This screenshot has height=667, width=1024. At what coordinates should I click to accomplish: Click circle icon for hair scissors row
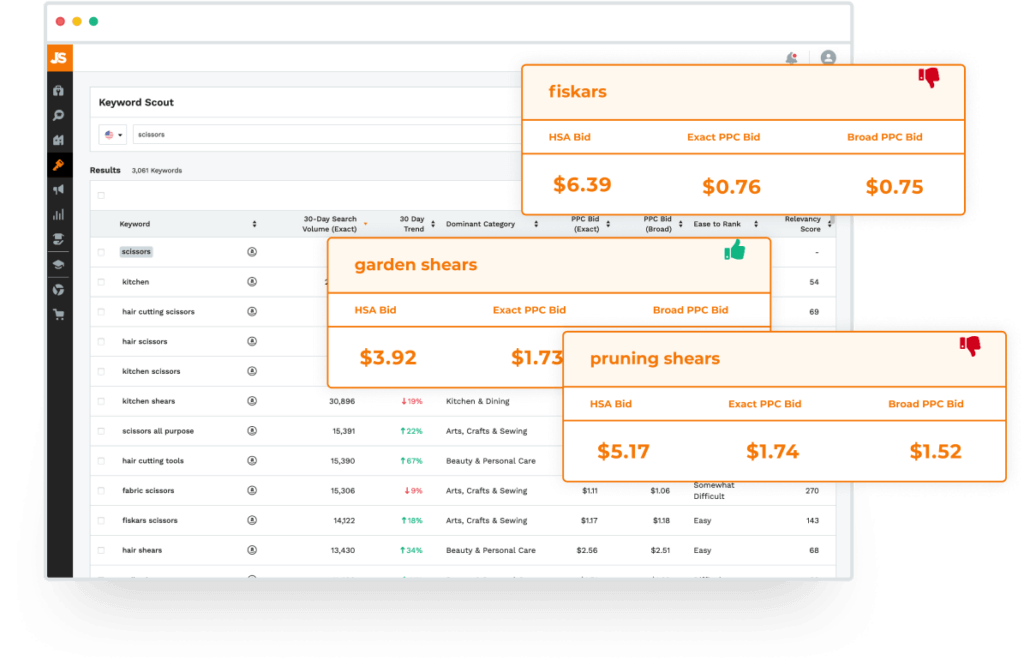[x=252, y=341]
